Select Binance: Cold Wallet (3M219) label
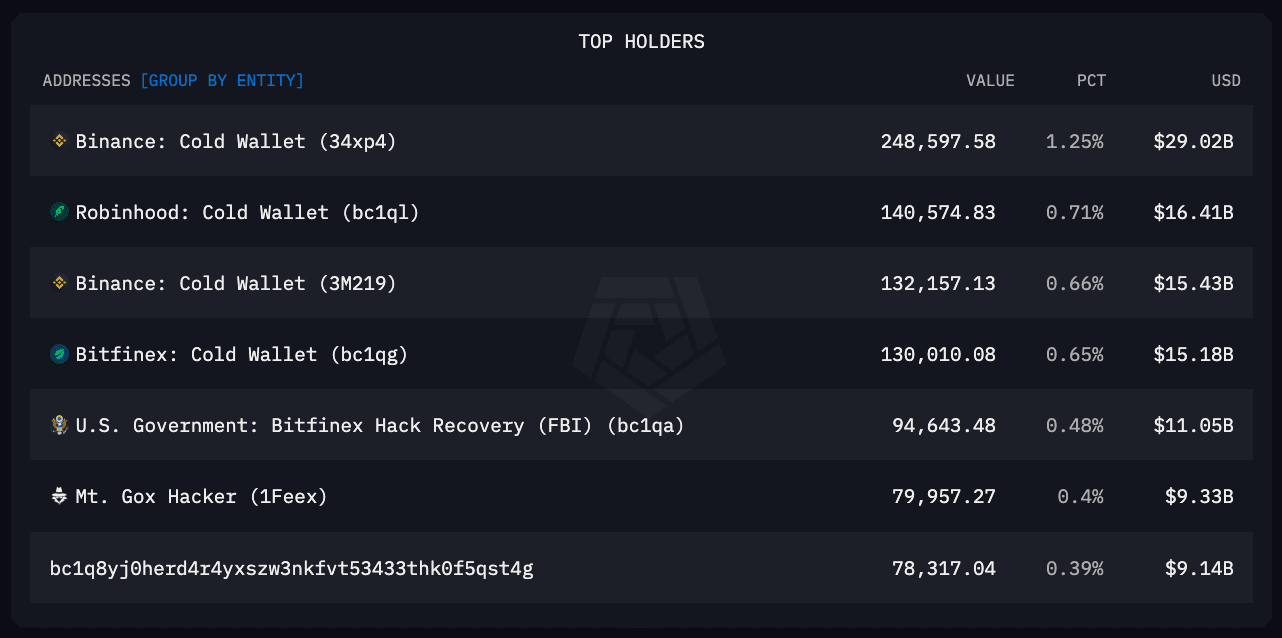 (x=236, y=283)
